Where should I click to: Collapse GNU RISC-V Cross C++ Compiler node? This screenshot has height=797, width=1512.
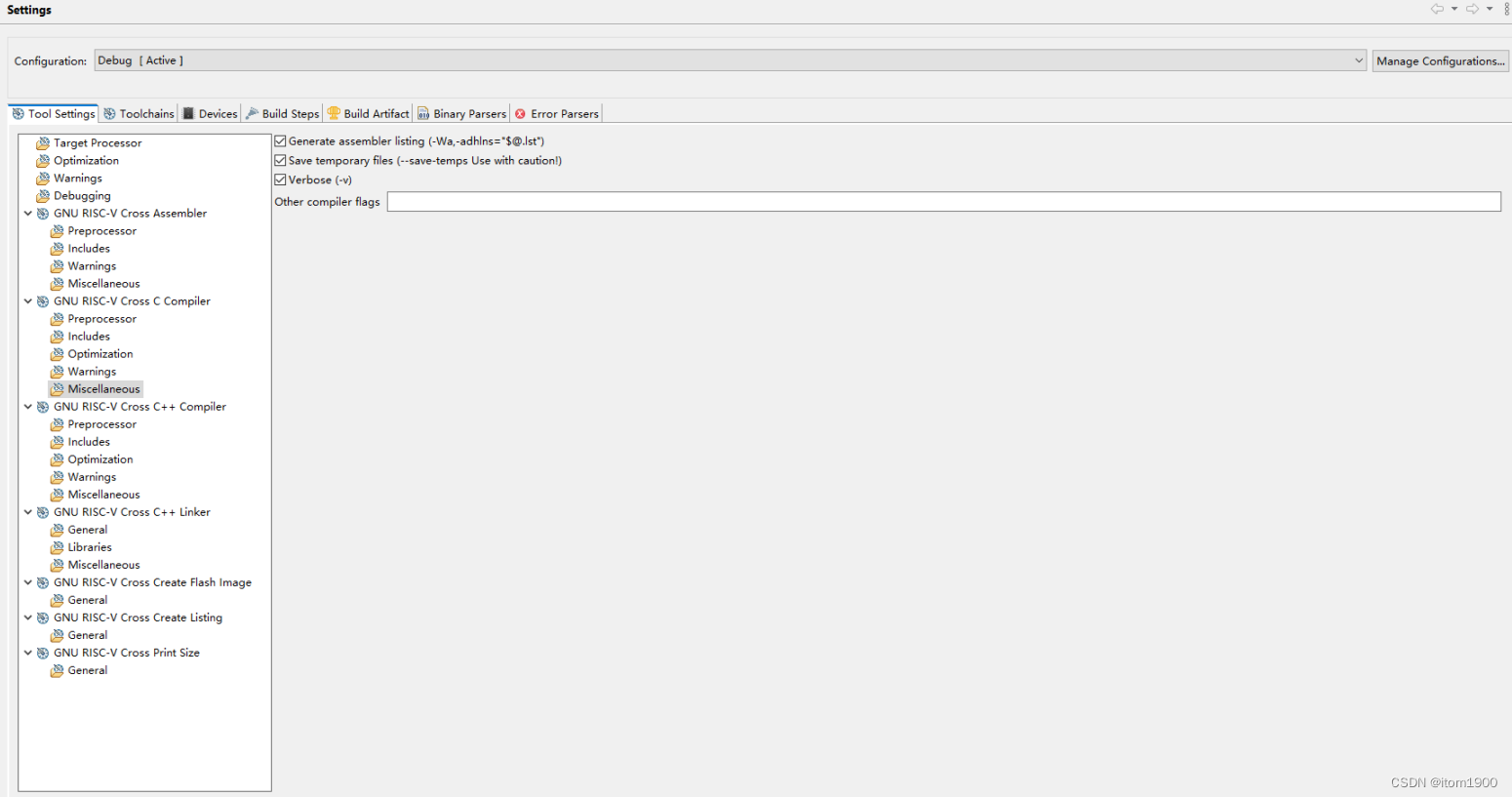28,407
